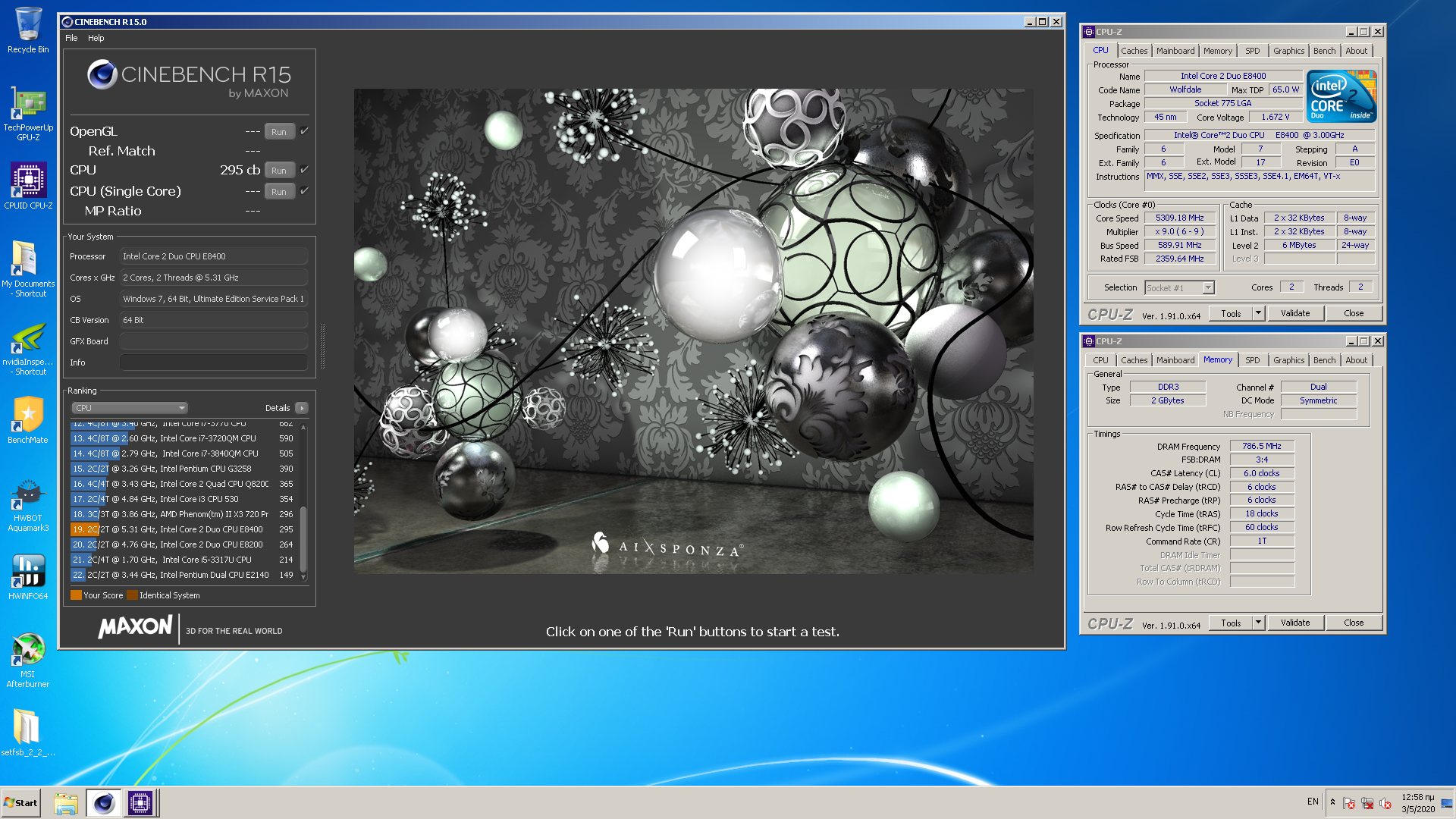Image resolution: width=1456 pixels, height=819 pixels.
Task: Click the volume tray icon
Action: 1385,803
